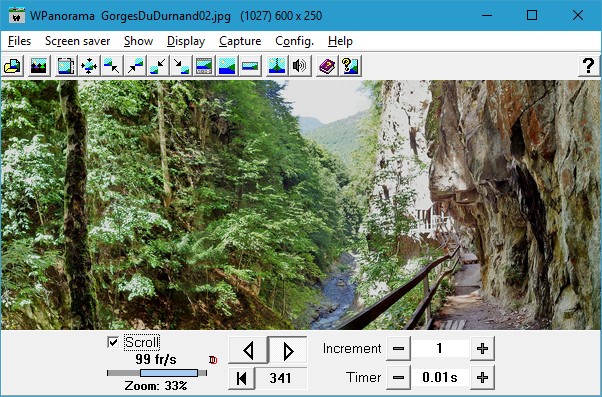Close the WPanorama window

point(577,15)
